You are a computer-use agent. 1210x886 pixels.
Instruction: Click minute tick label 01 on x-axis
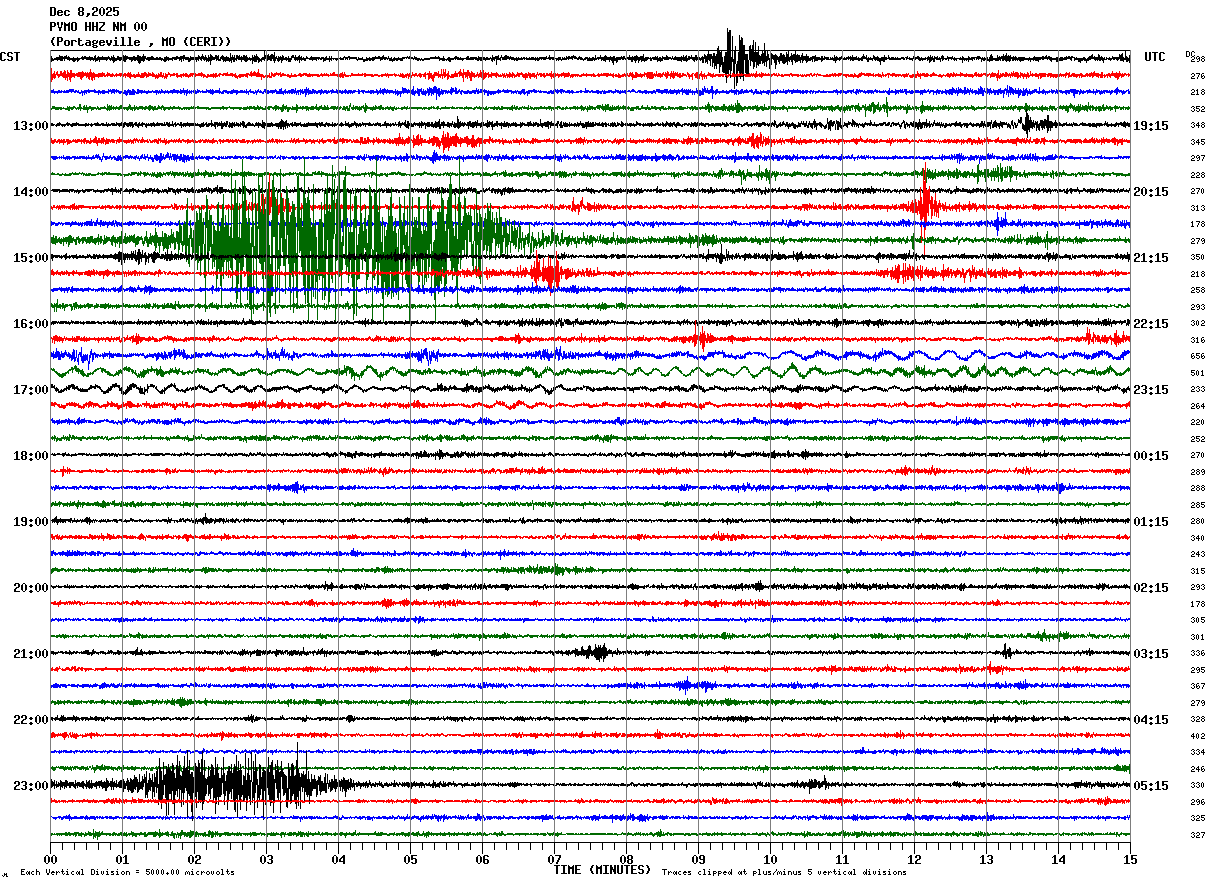tap(123, 859)
